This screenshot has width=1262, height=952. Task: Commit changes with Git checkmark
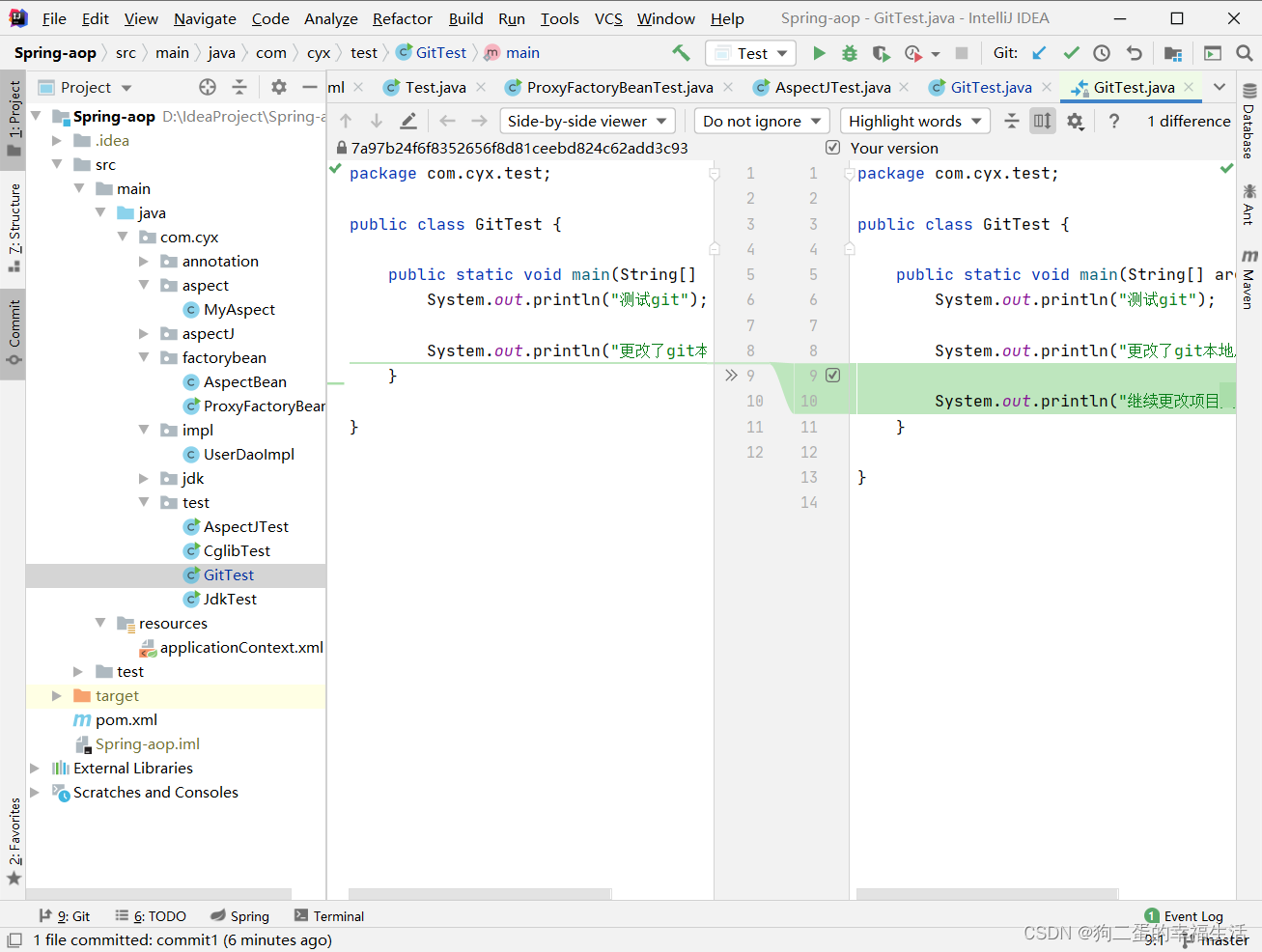(1071, 53)
